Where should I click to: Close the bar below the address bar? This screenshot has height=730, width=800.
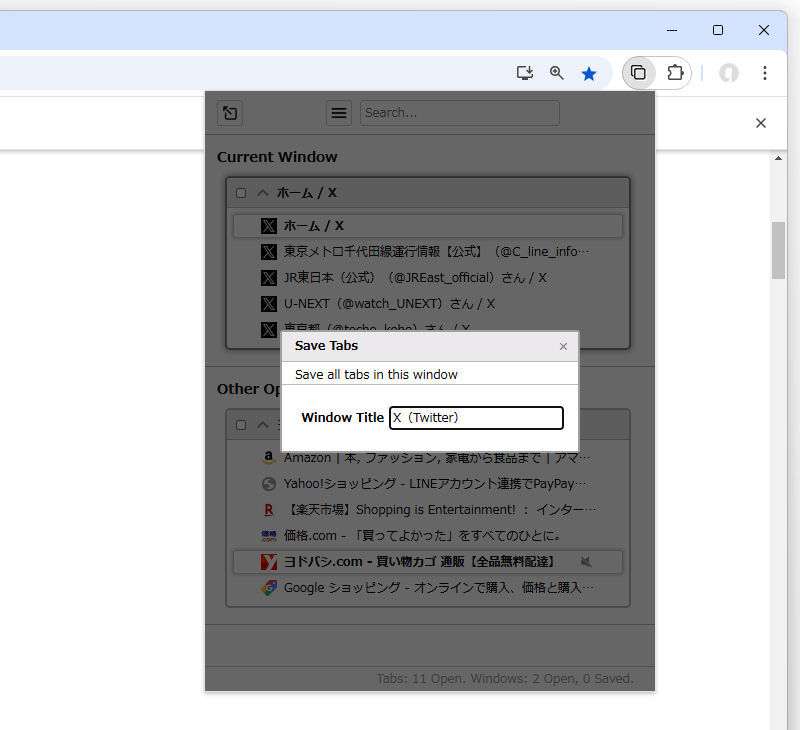[x=761, y=123]
